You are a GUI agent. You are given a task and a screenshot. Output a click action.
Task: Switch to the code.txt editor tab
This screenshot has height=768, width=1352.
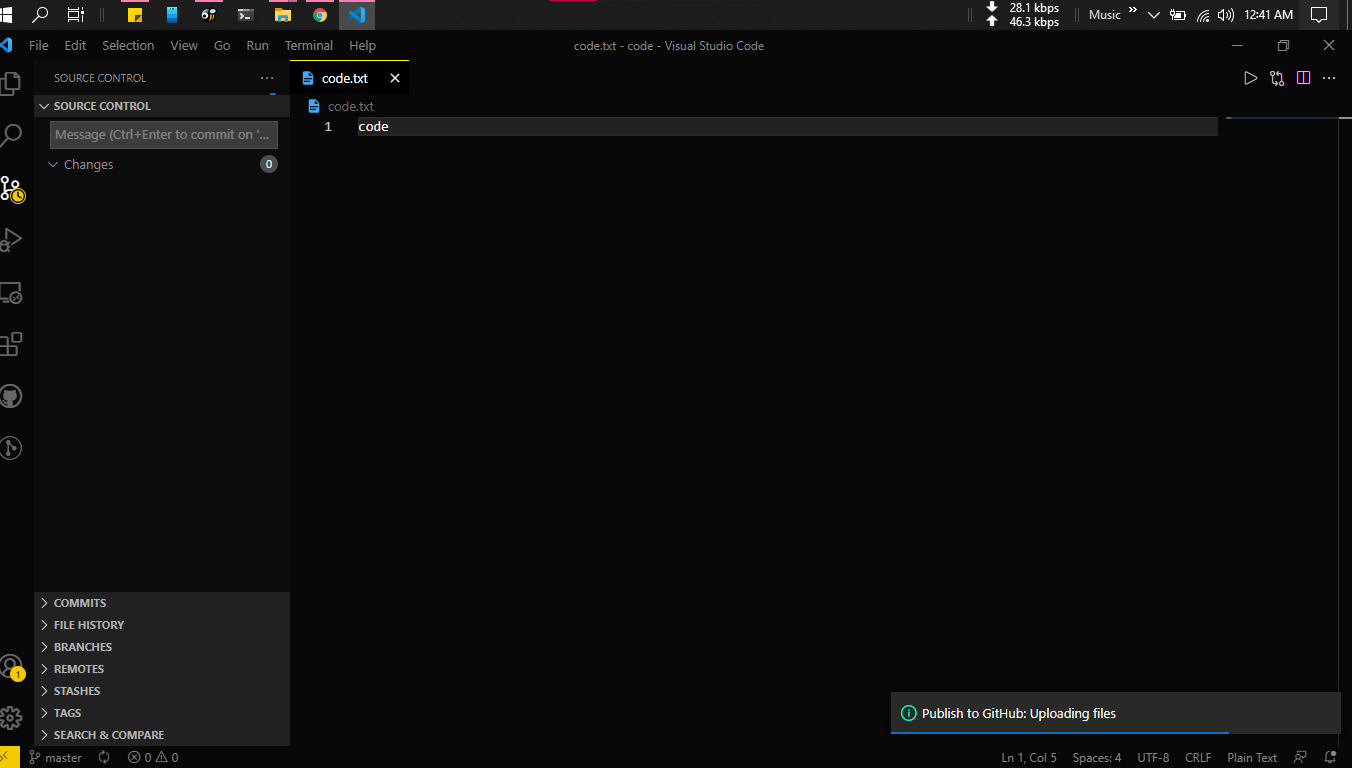[345, 77]
